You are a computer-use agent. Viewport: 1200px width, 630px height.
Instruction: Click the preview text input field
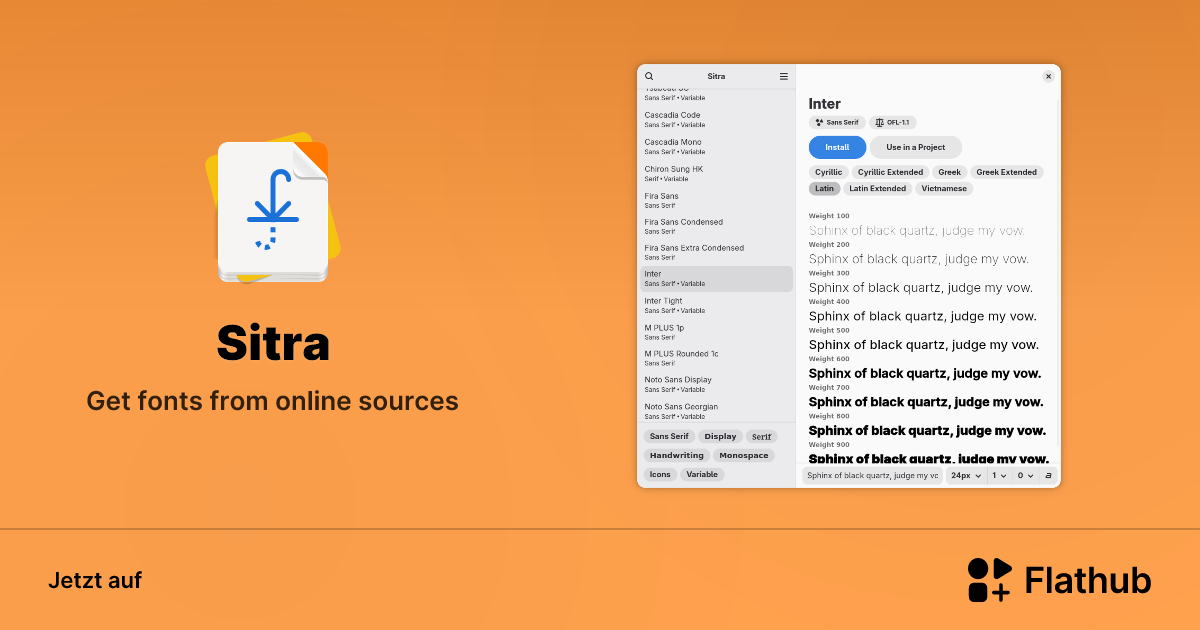tap(872, 475)
